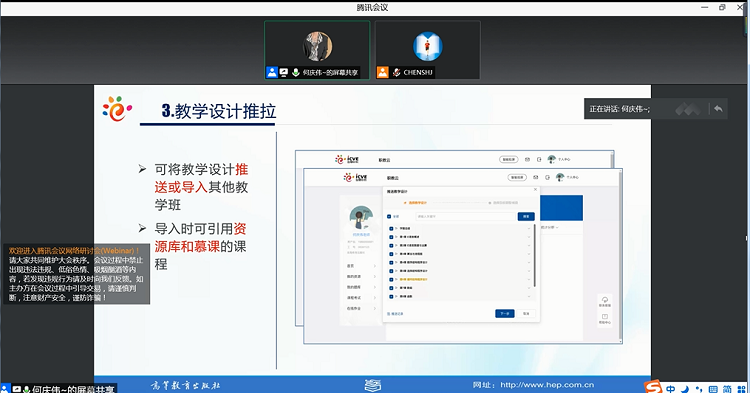Click the blue 搜索 button in the dialog
This screenshot has width=750, height=393.
click(526, 217)
